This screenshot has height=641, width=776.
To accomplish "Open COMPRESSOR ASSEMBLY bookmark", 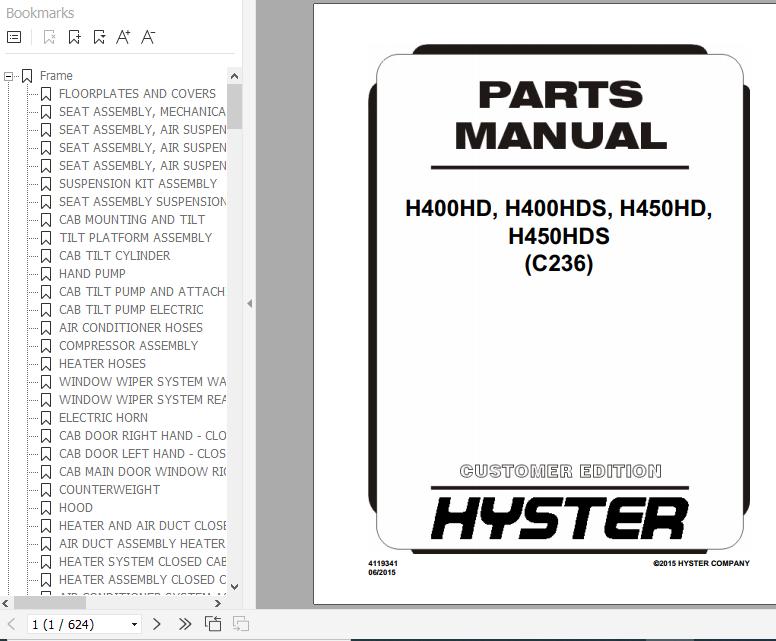I will point(128,345).
